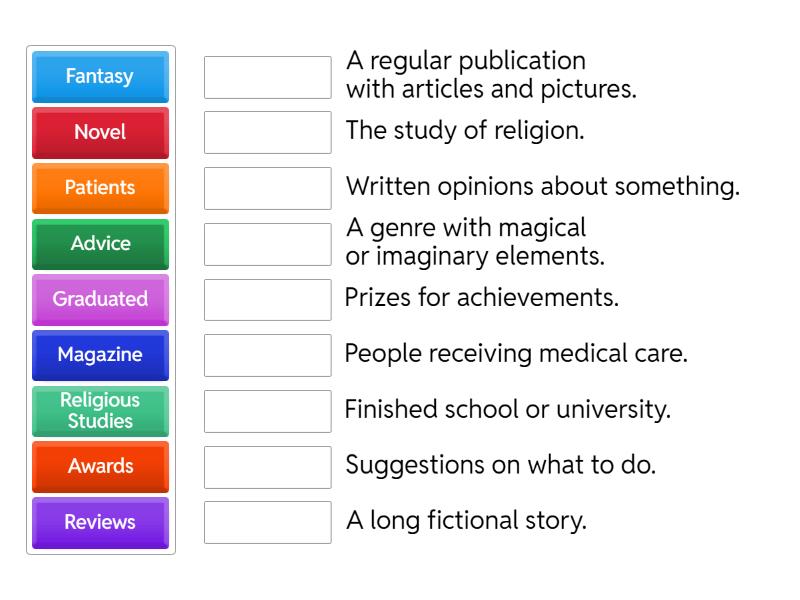Screen dimensions: 800x600
Task: Select box for magical genre definition
Action: tap(267, 244)
